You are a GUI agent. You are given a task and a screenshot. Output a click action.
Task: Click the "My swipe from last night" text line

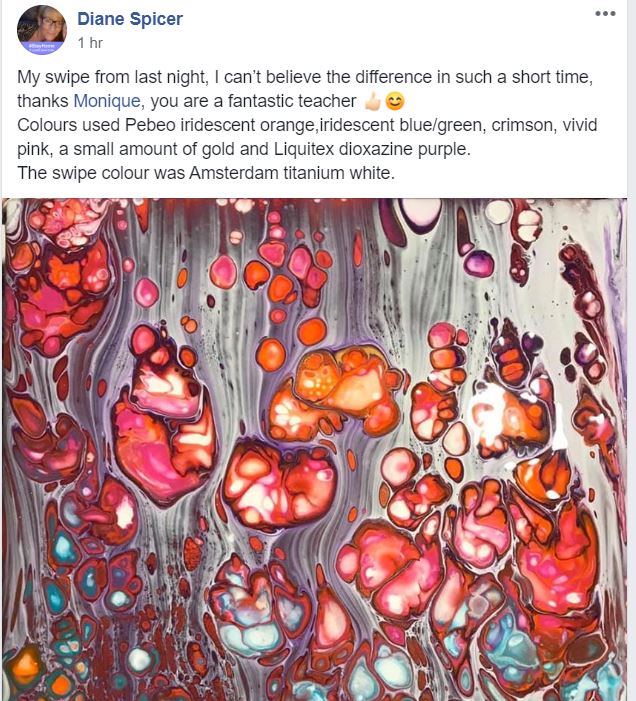point(305,77)
